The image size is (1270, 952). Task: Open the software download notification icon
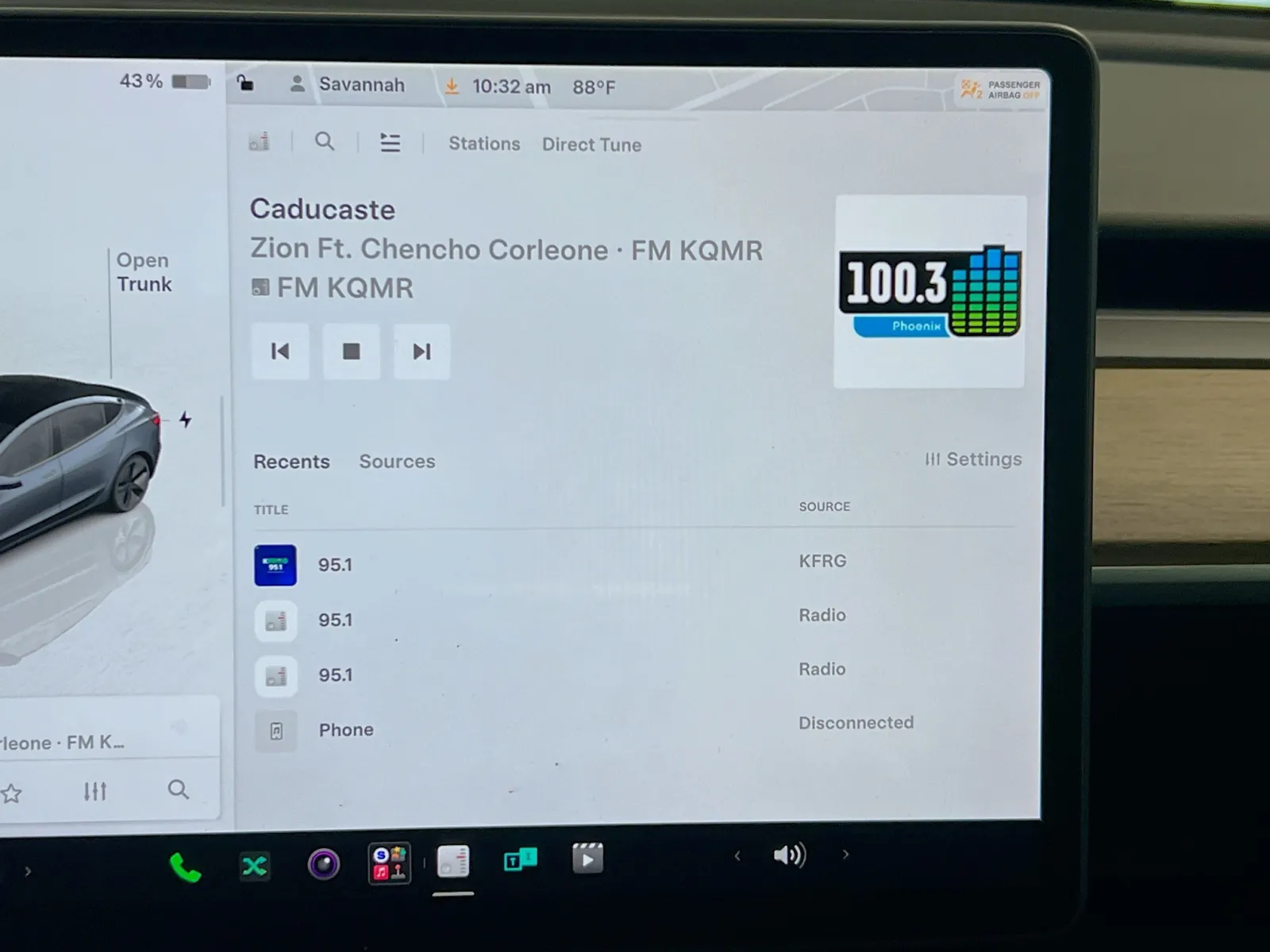pyautogui.click(x=452, y=86)
